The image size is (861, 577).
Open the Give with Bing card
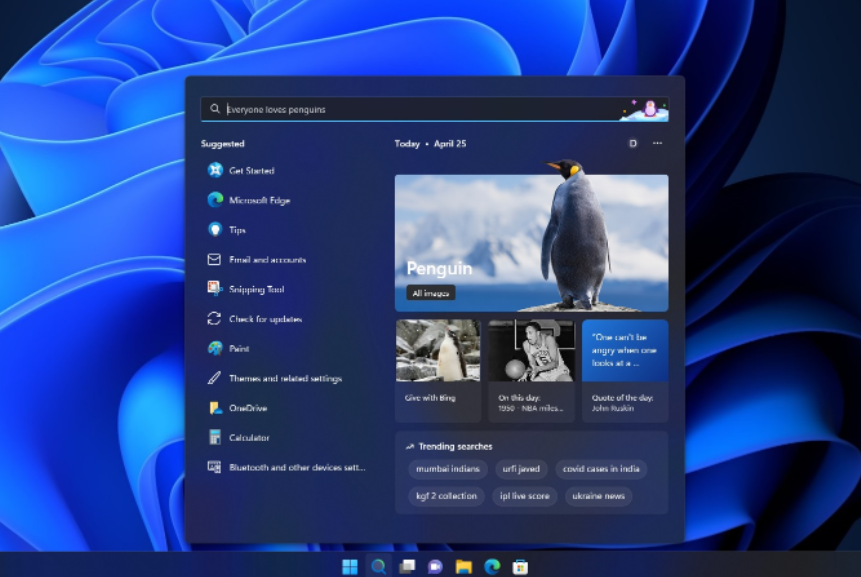coord(437,370)
